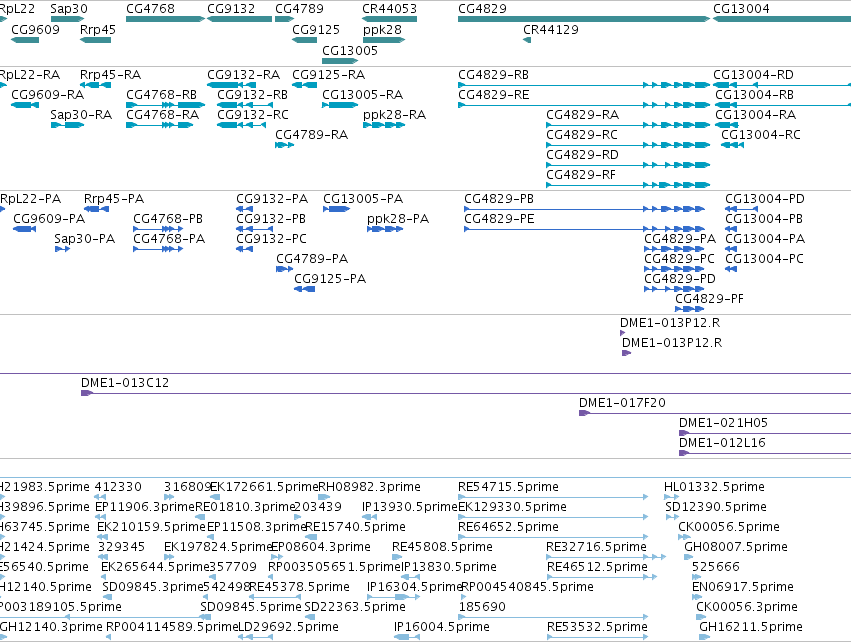Click the CG9609 gene label

coord(35,29)
